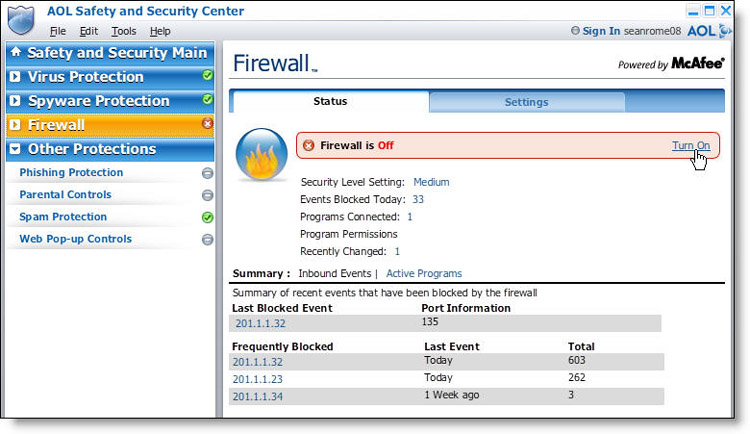Click Turn On to enable the firewall

[691, 145]
